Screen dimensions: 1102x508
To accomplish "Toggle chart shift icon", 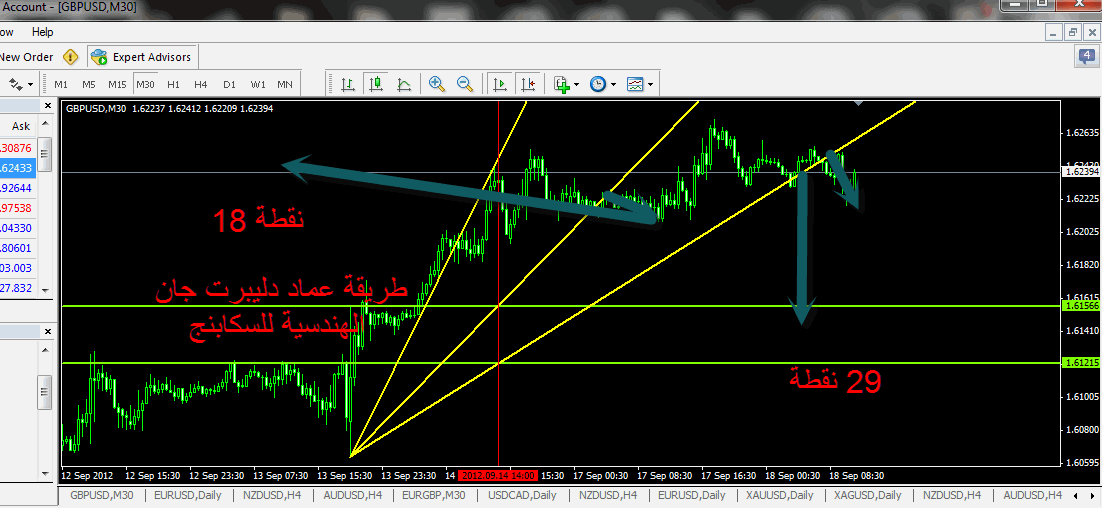I will click(x=529, y=84).
